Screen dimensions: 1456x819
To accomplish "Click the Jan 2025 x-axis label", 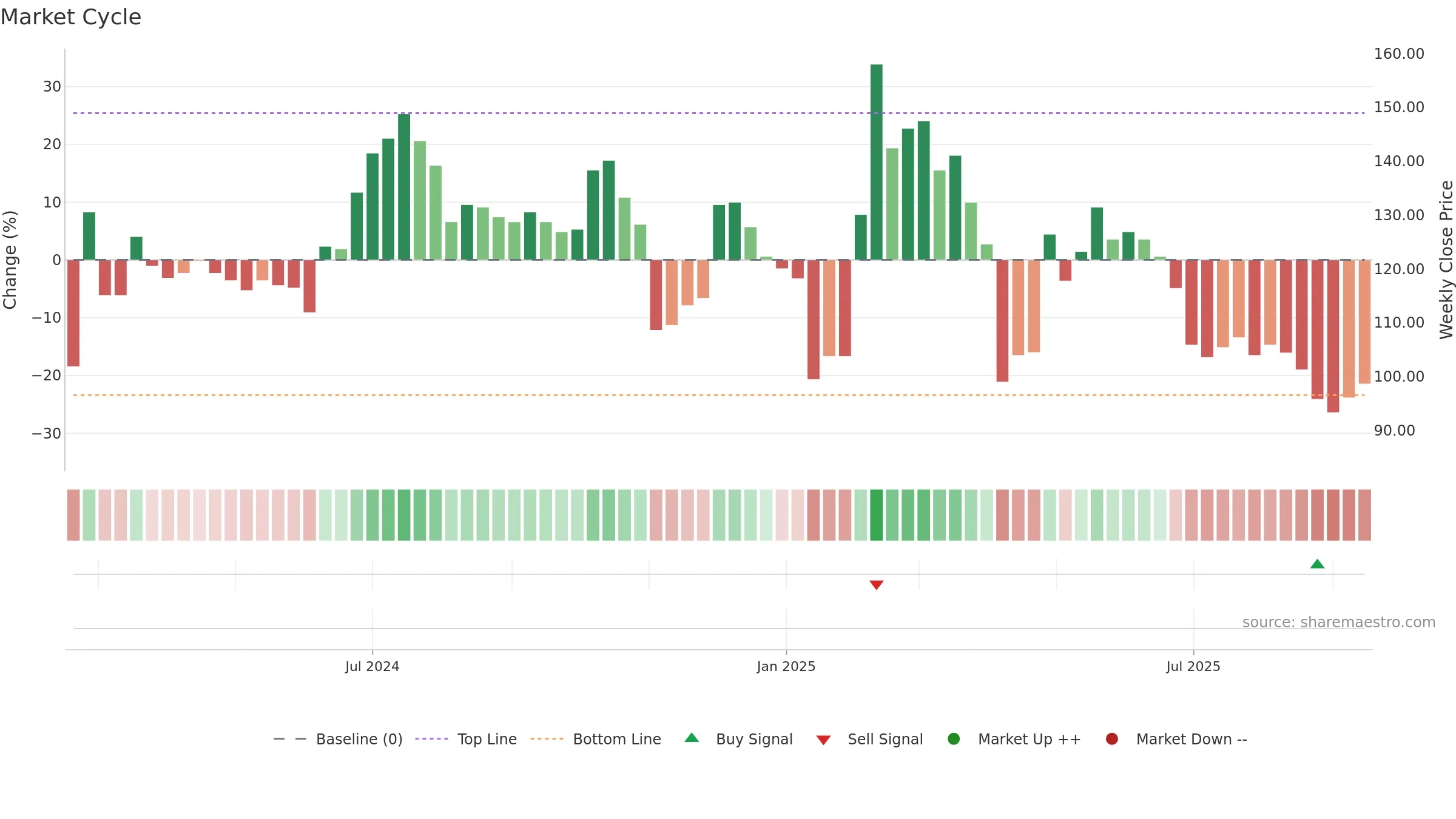I will click(786, 667).
